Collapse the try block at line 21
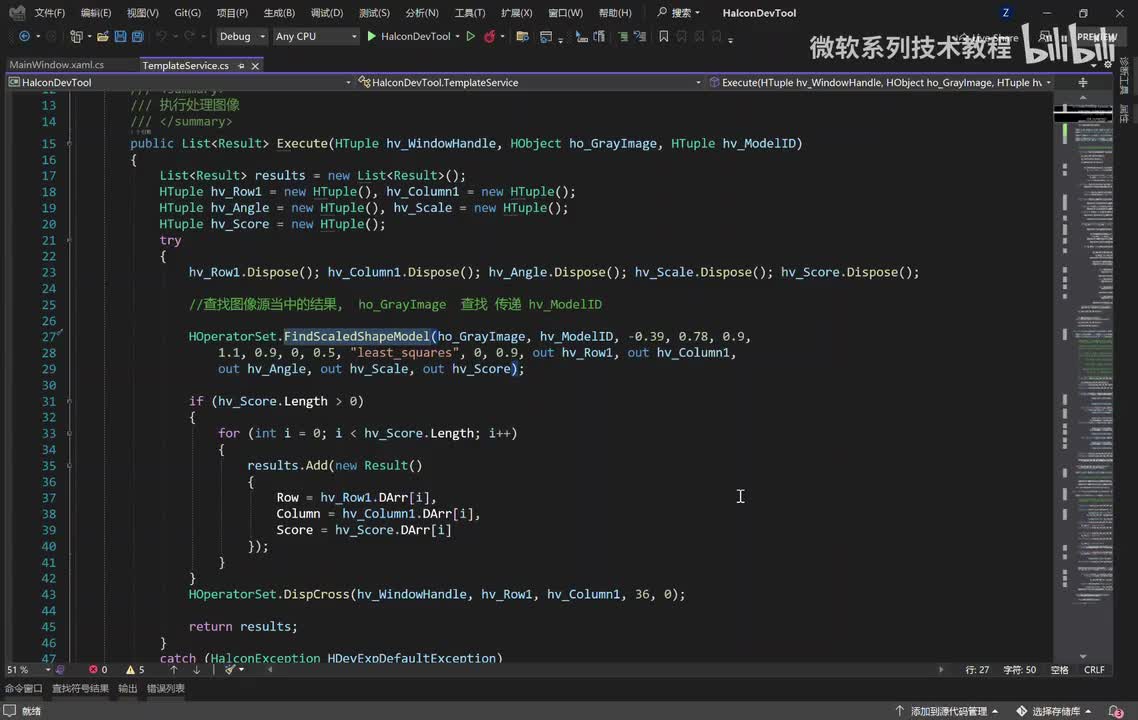 [70, 240]
